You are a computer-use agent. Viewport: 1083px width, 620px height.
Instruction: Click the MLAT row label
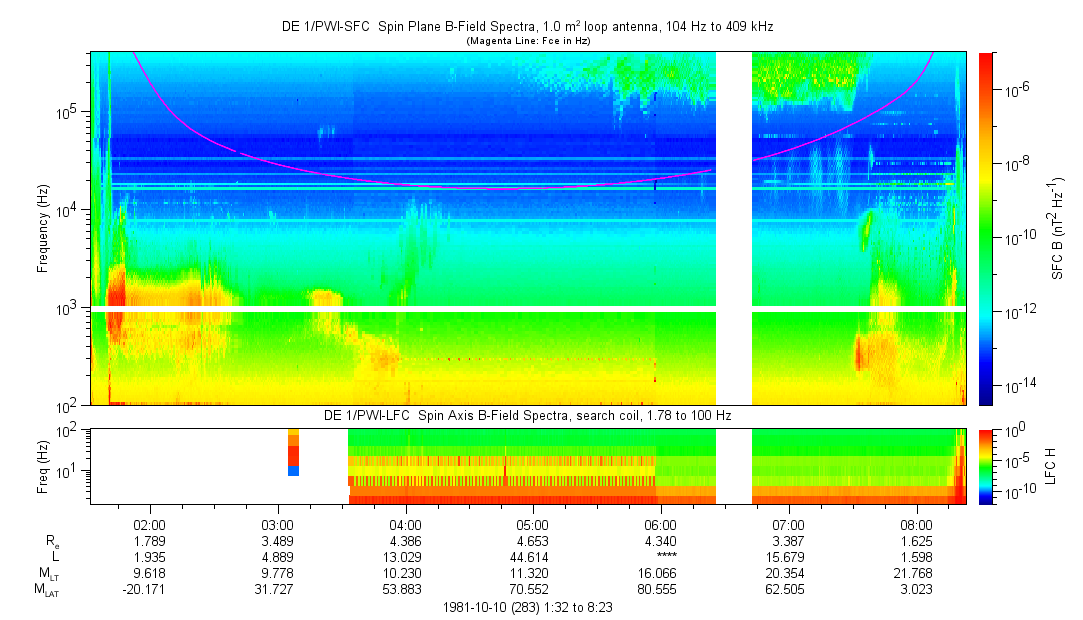(47, 590)
